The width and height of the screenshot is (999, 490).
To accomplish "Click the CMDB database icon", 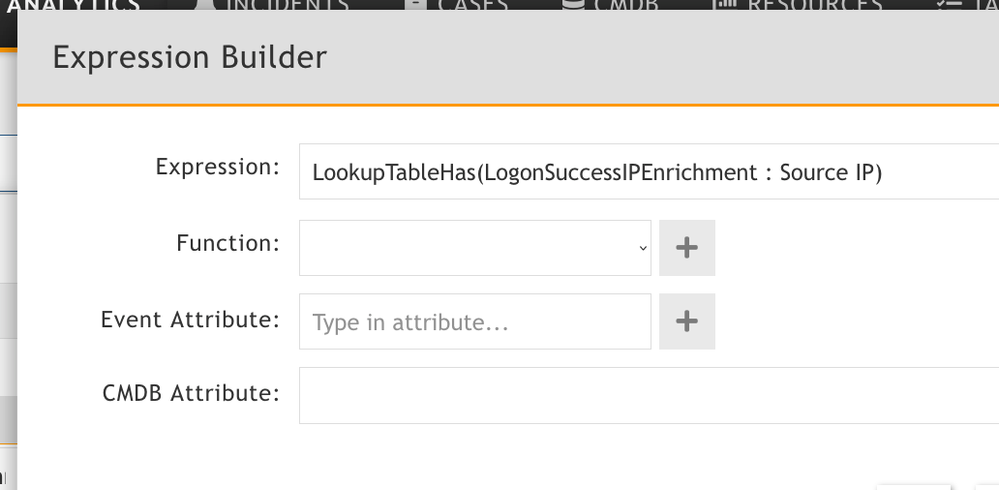I will pyautogui.click(x=573, y=4).
